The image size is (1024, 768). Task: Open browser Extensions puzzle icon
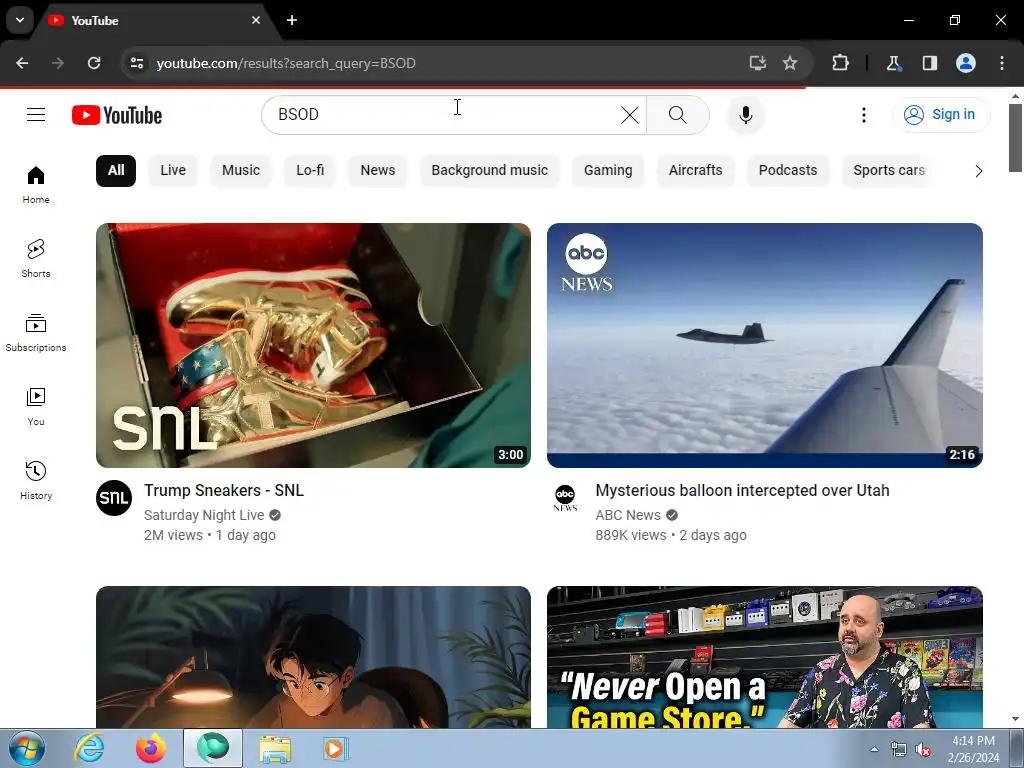(x=840, y=63)
